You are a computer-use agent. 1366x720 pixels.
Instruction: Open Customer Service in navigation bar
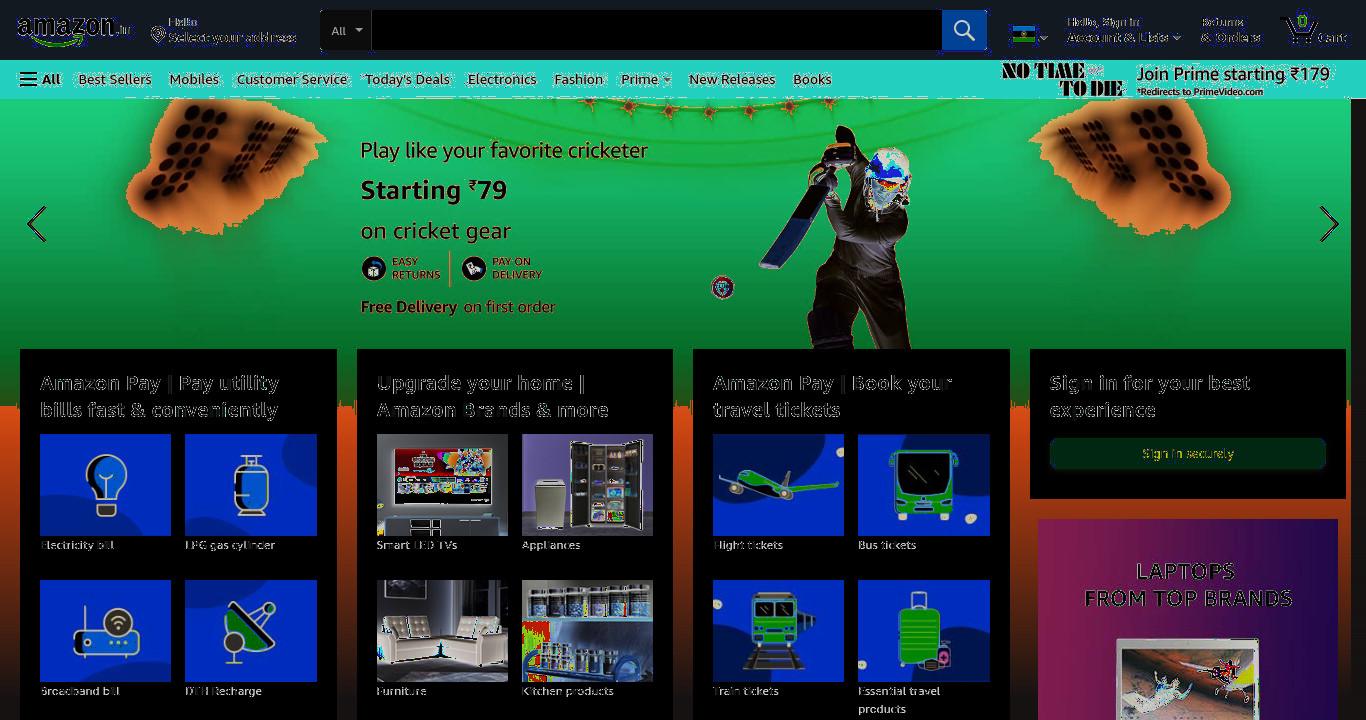(x=292, y=79)
